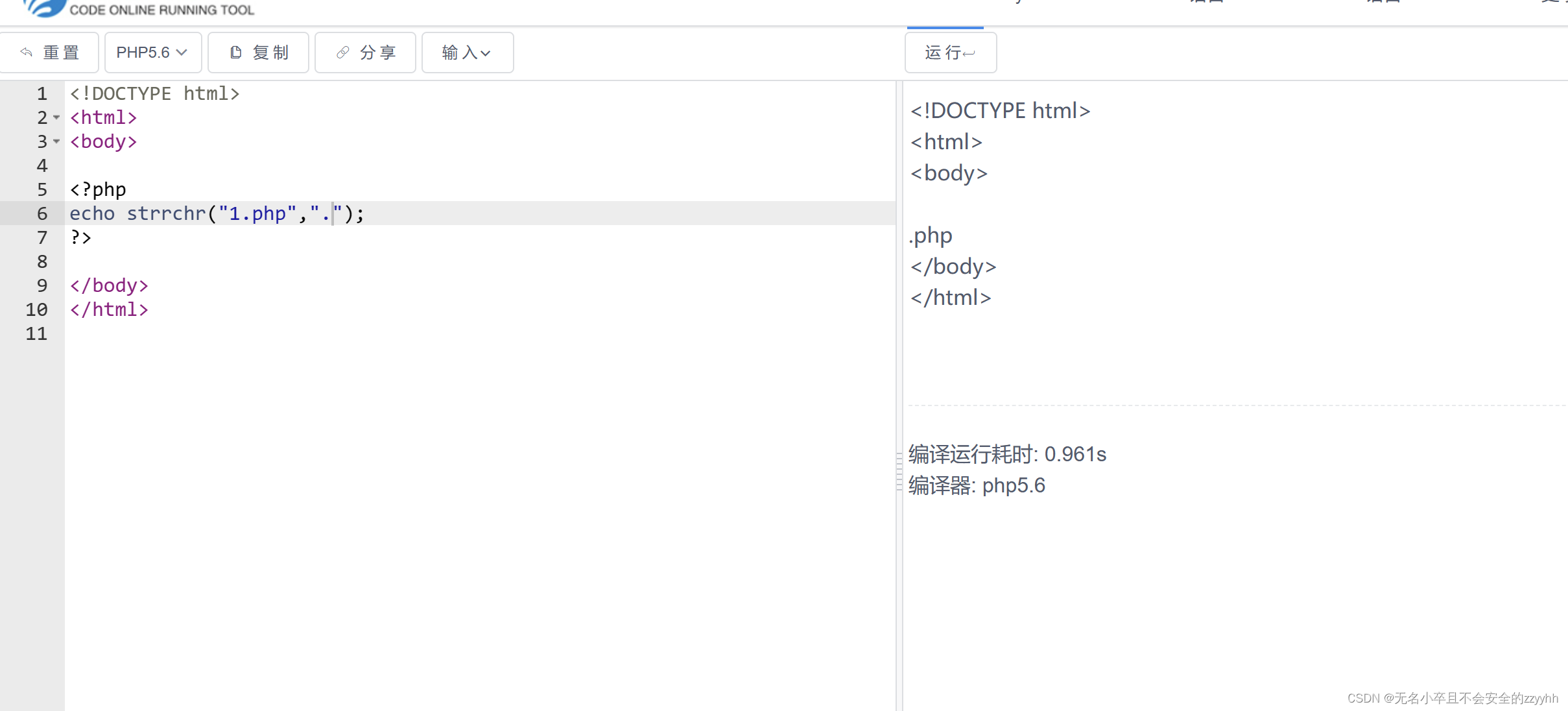Screen dimensions: 1568x711
Task: Click the 复制 copy button
Action: (258, 53)
